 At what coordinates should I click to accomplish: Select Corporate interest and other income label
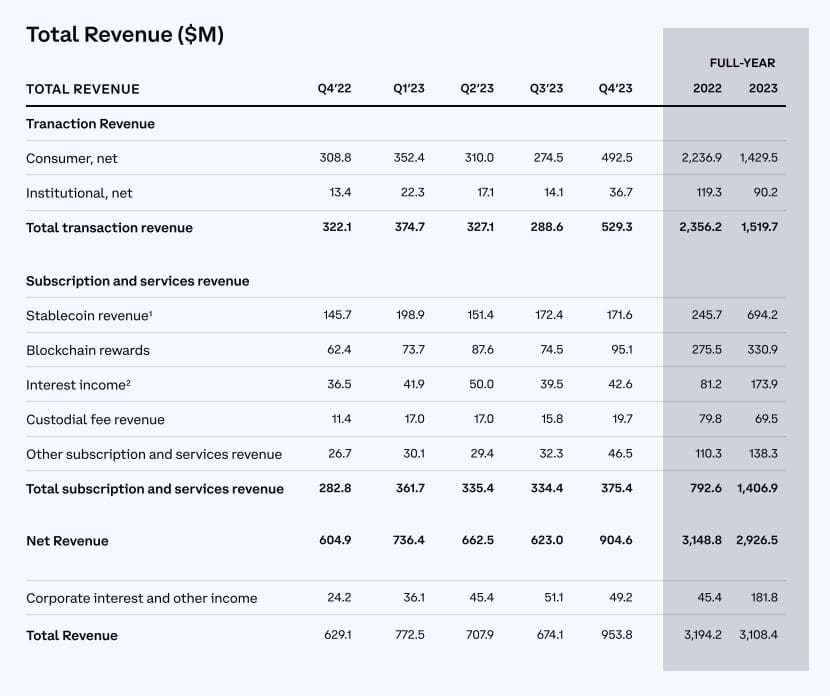[x=141, y=598]
